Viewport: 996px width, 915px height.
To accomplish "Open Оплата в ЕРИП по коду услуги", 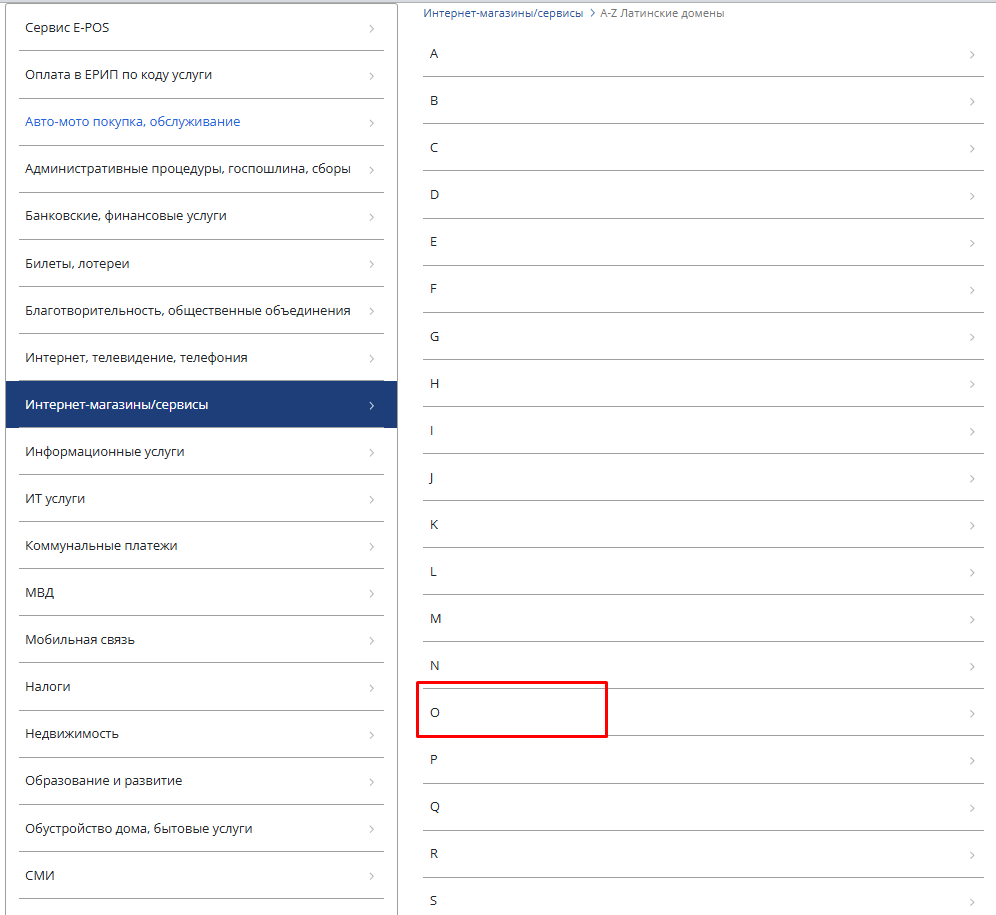I will [201, 75].
